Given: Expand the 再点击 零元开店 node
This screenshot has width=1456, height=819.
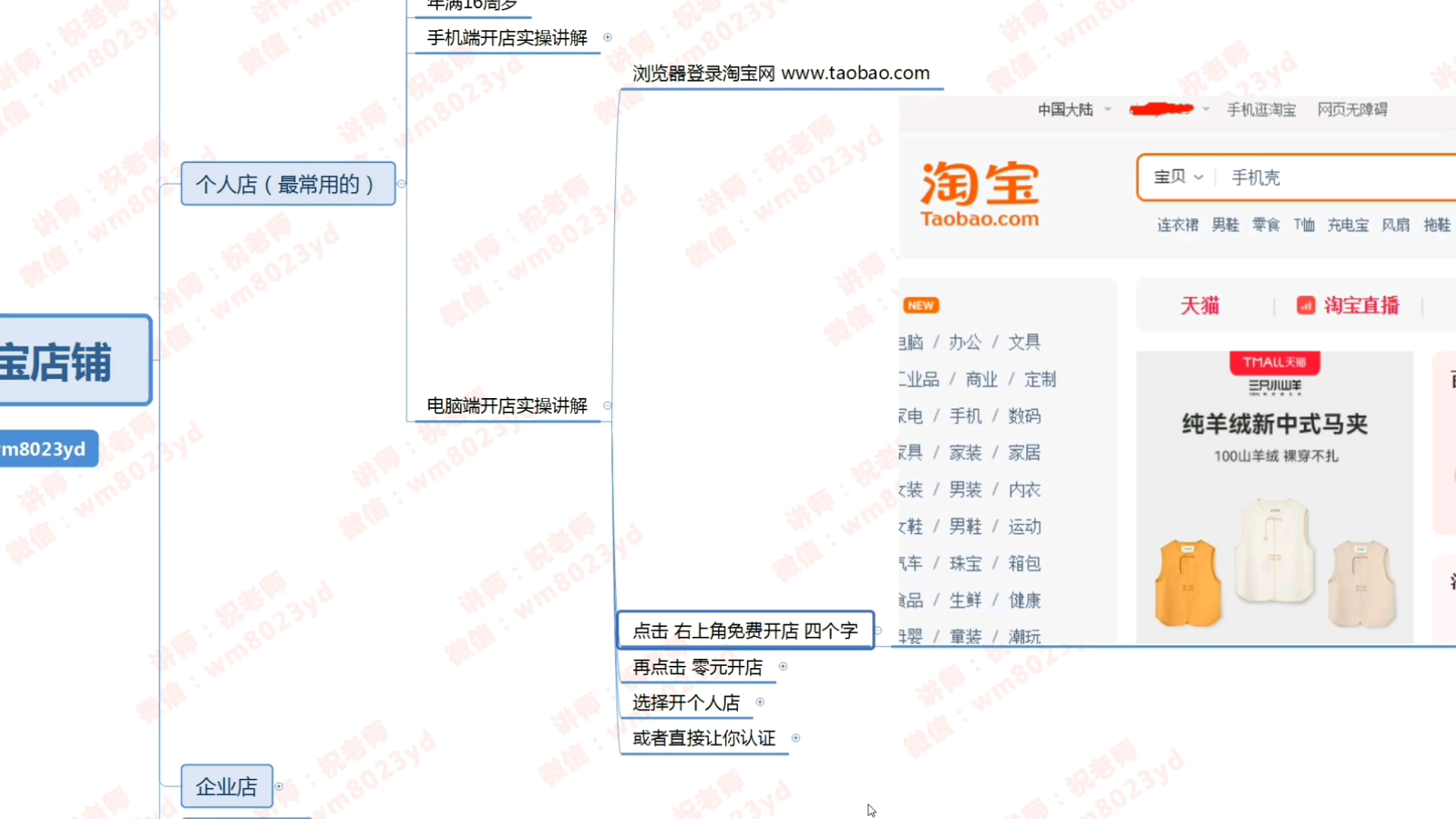Looking at the screenshot, I should click(x=783, y=667).
